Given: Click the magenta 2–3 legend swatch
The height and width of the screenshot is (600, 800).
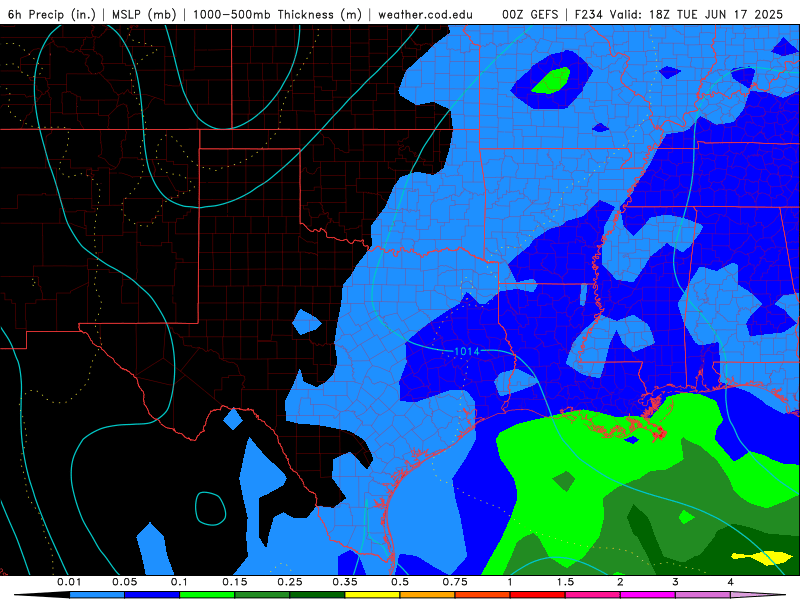Looking at the screenshot, I should pos(648,595).
